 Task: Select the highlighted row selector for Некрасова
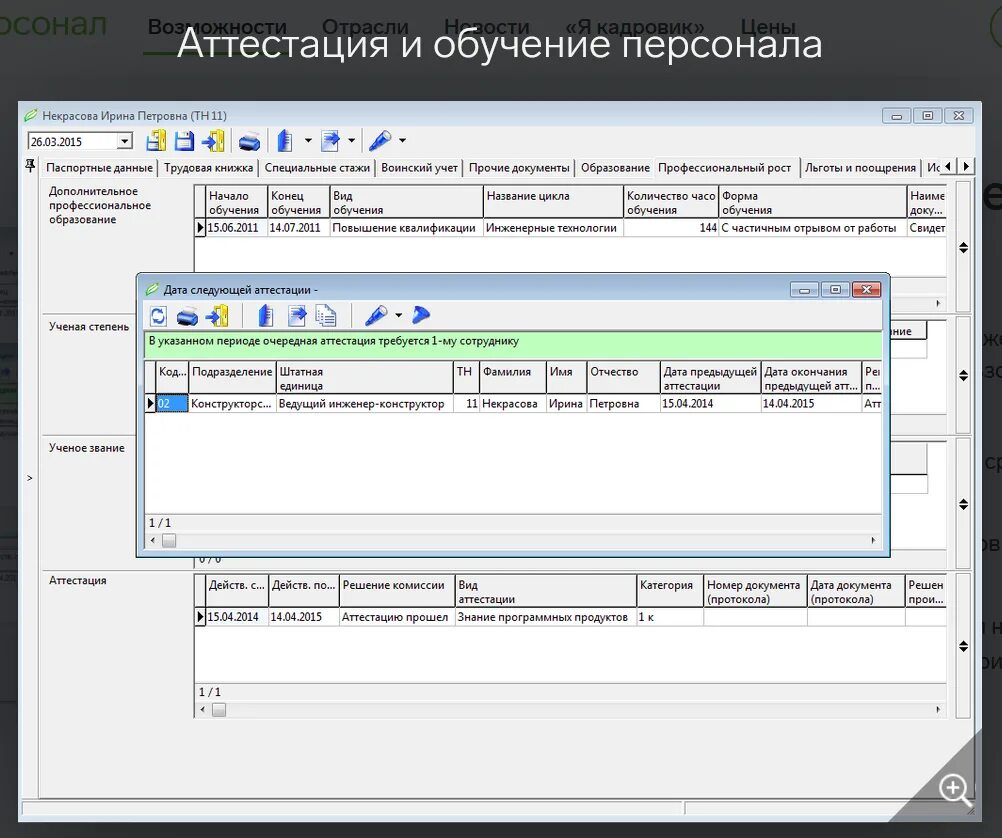pyautogui.click(x=150, y=403)
